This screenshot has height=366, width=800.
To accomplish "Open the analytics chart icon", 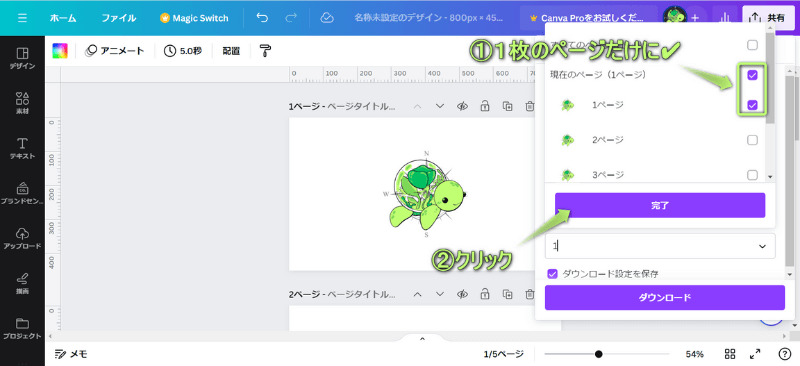I will click(724, 18).
